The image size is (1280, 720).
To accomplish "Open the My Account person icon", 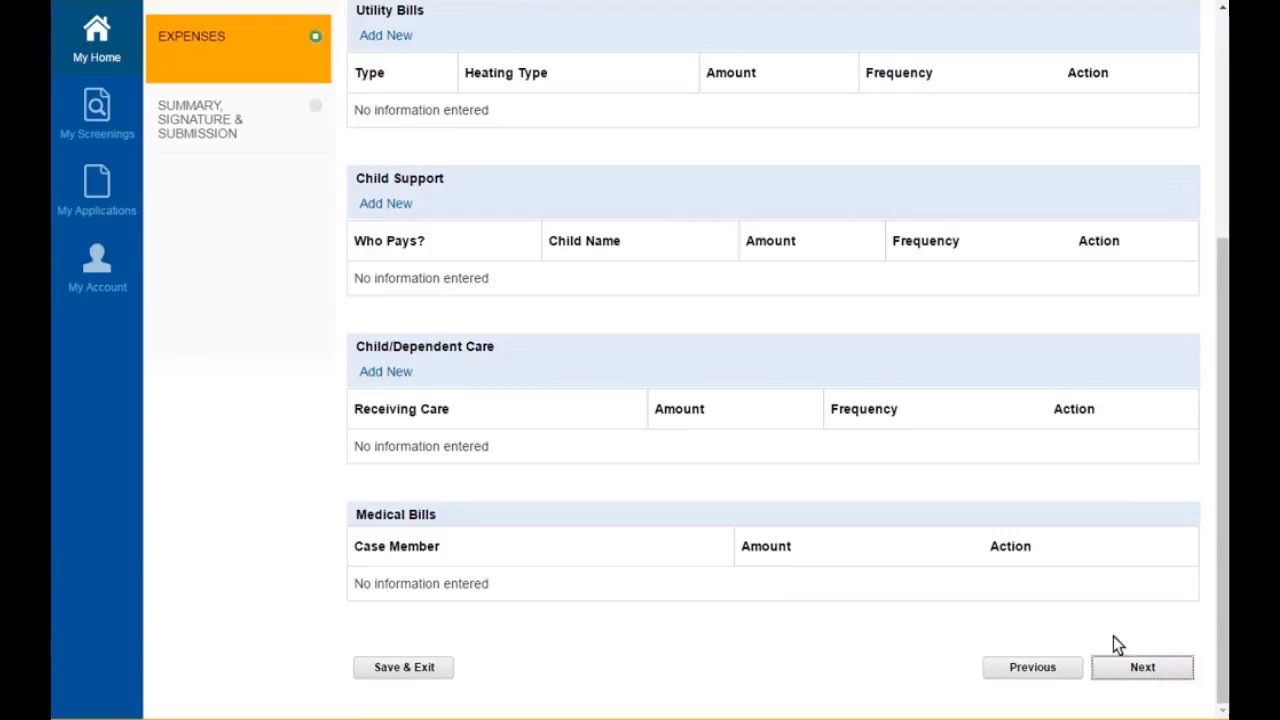I will pos(97,258).
